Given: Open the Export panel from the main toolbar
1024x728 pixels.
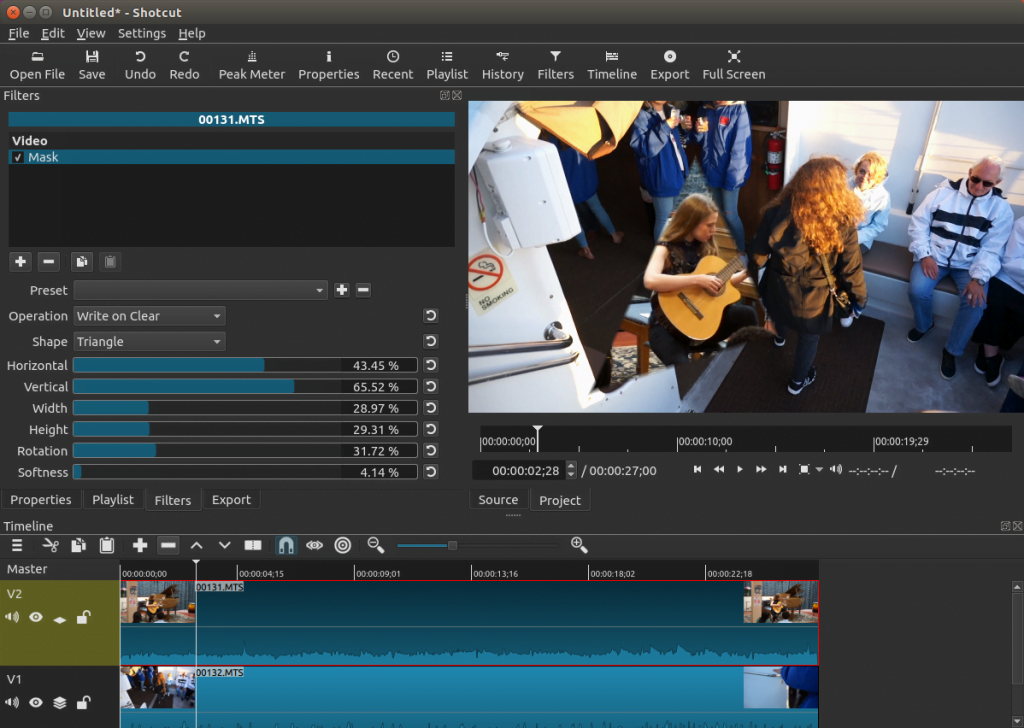Looking at the screenshot, I should [x=669, y=64].
